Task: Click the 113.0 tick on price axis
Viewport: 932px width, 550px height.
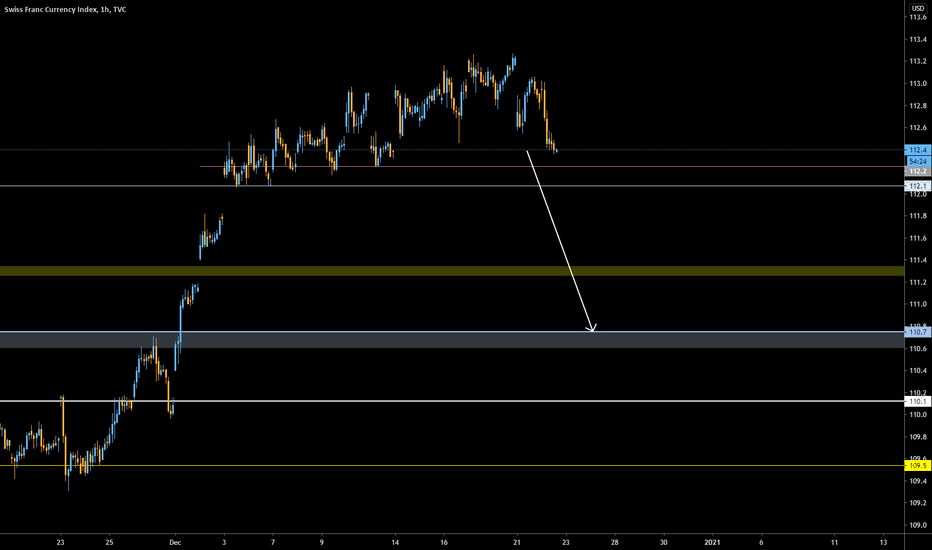Action: point(917,83)
